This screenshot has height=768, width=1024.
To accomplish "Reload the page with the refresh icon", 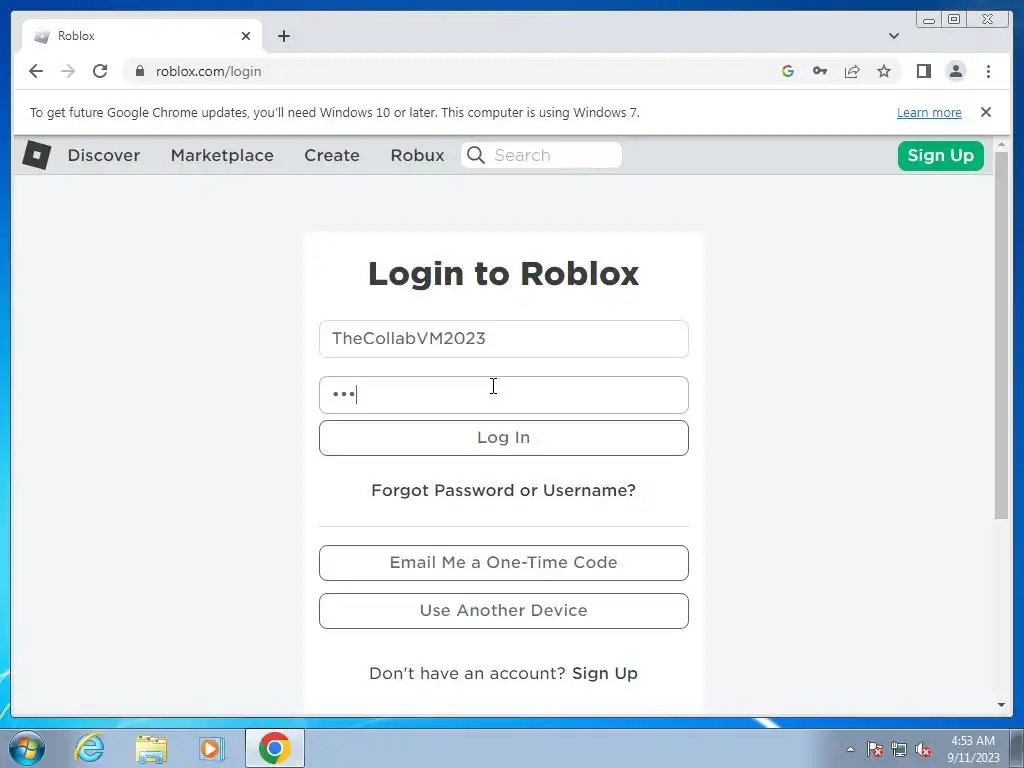I will coord(100,71).
